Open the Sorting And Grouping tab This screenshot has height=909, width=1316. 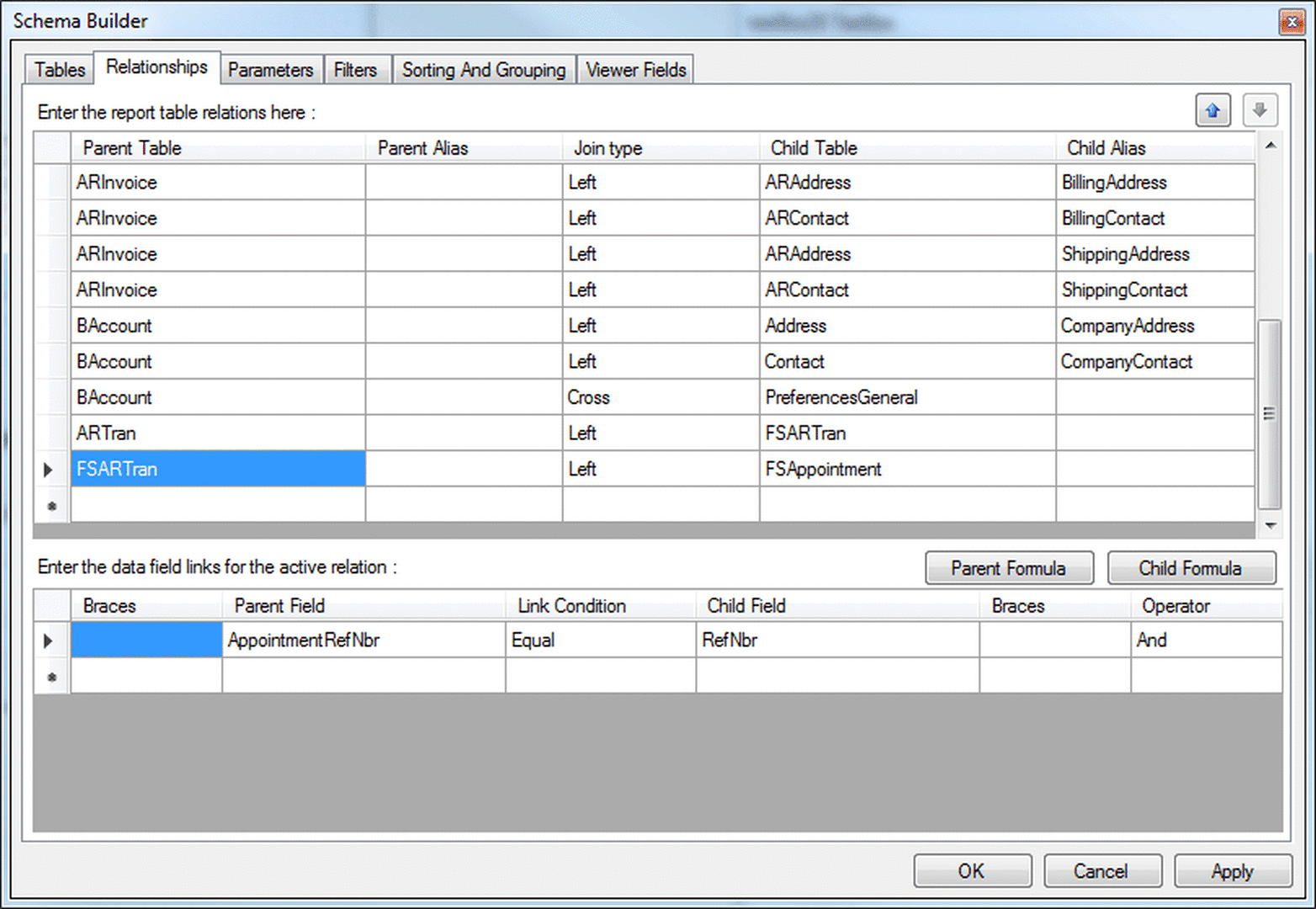[483, 70]
